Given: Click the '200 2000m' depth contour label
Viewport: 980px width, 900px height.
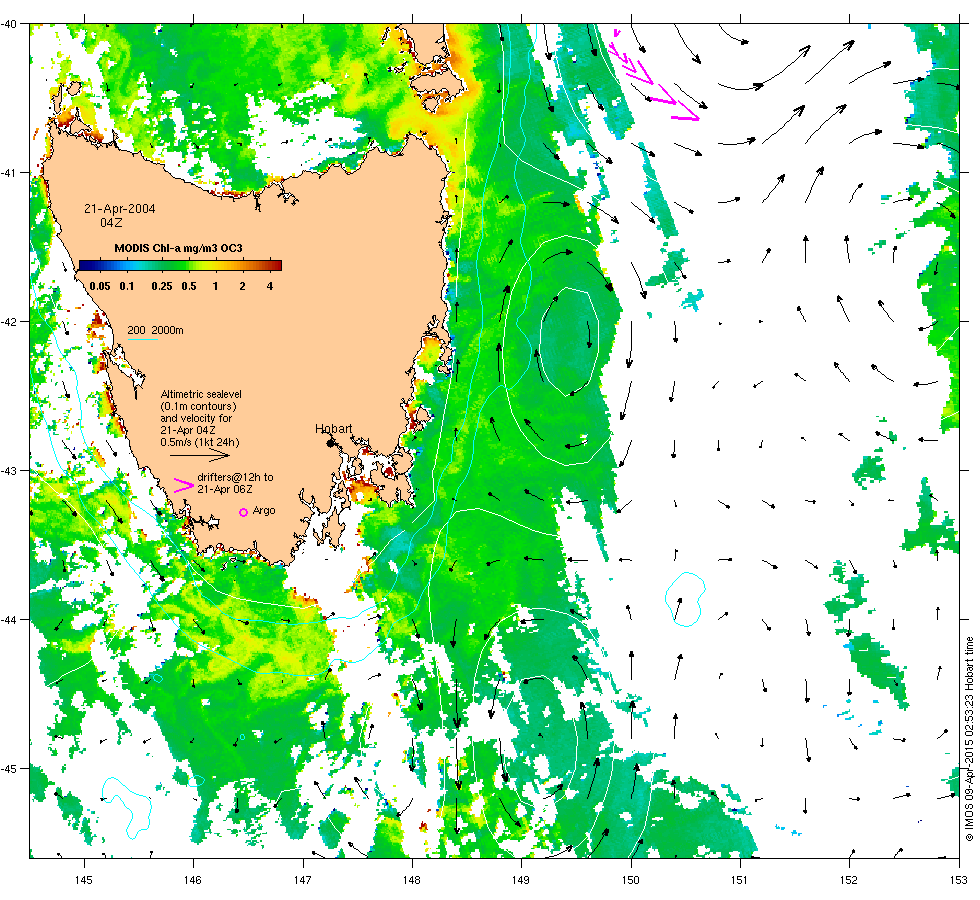Looking at the screenshot, I should [156, 330].
